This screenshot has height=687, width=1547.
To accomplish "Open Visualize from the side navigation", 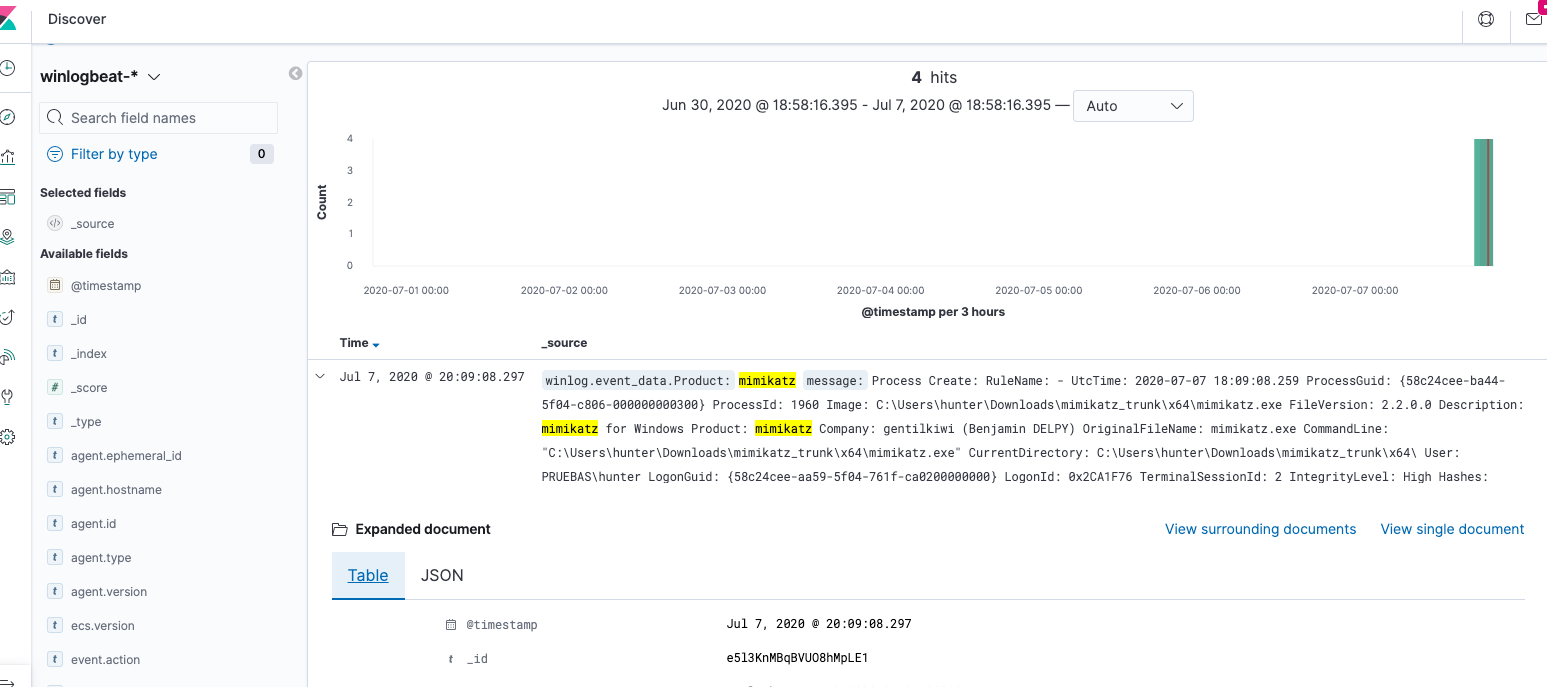I will point(7,157).
